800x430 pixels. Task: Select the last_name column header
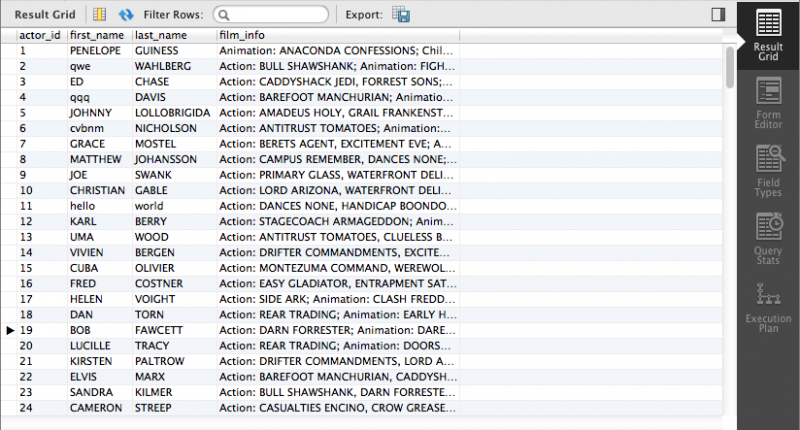pos(172,35)
